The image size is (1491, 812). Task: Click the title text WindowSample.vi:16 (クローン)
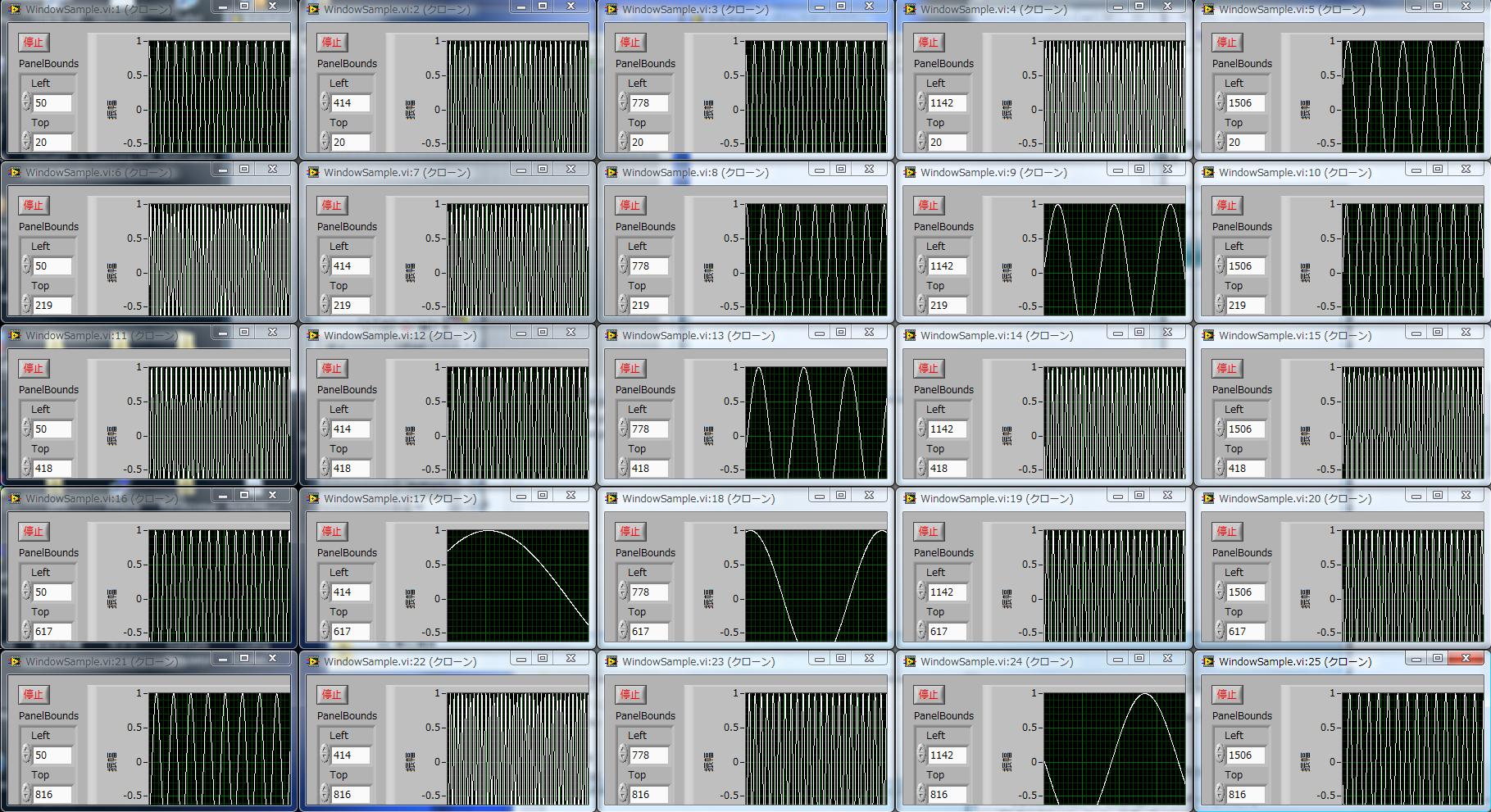click(102, 499)
